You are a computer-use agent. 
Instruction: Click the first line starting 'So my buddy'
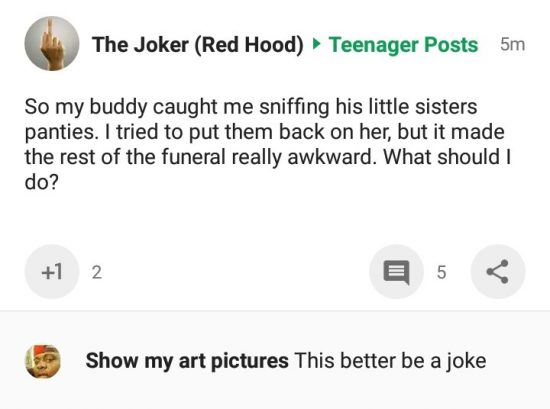[x=251, y=107]
